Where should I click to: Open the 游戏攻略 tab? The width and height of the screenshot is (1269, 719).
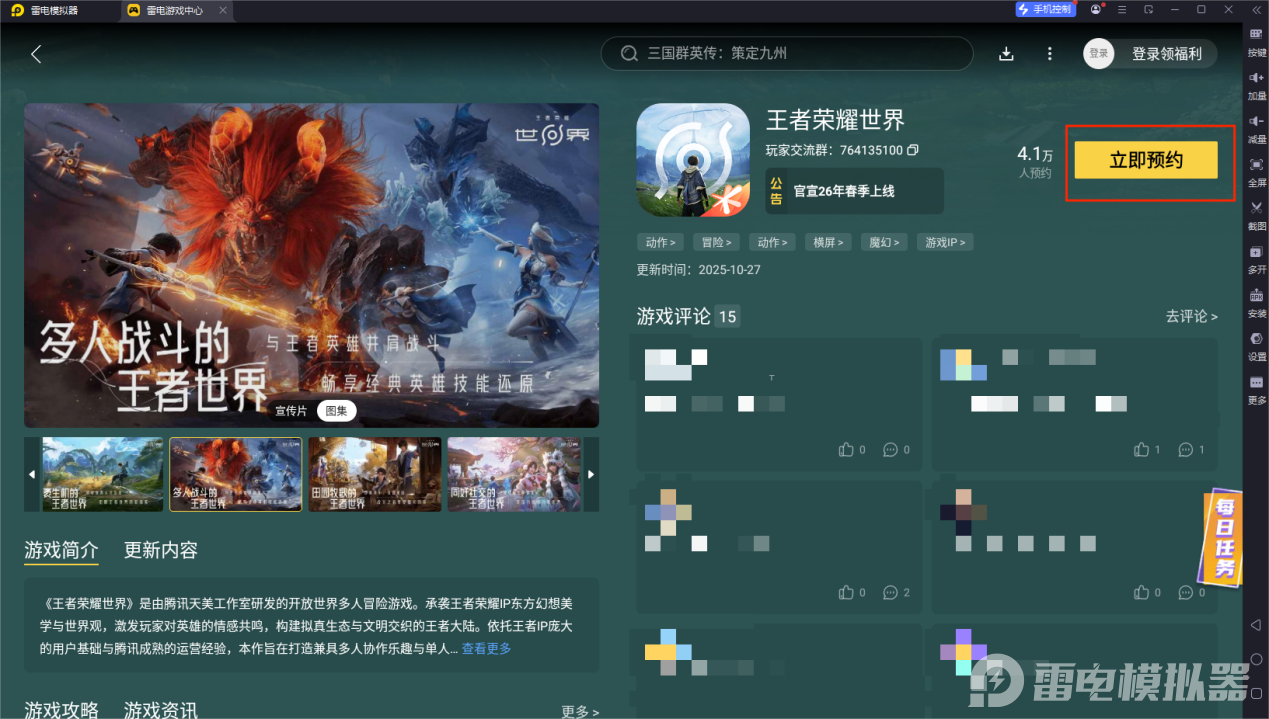click(x=61, y=710)
